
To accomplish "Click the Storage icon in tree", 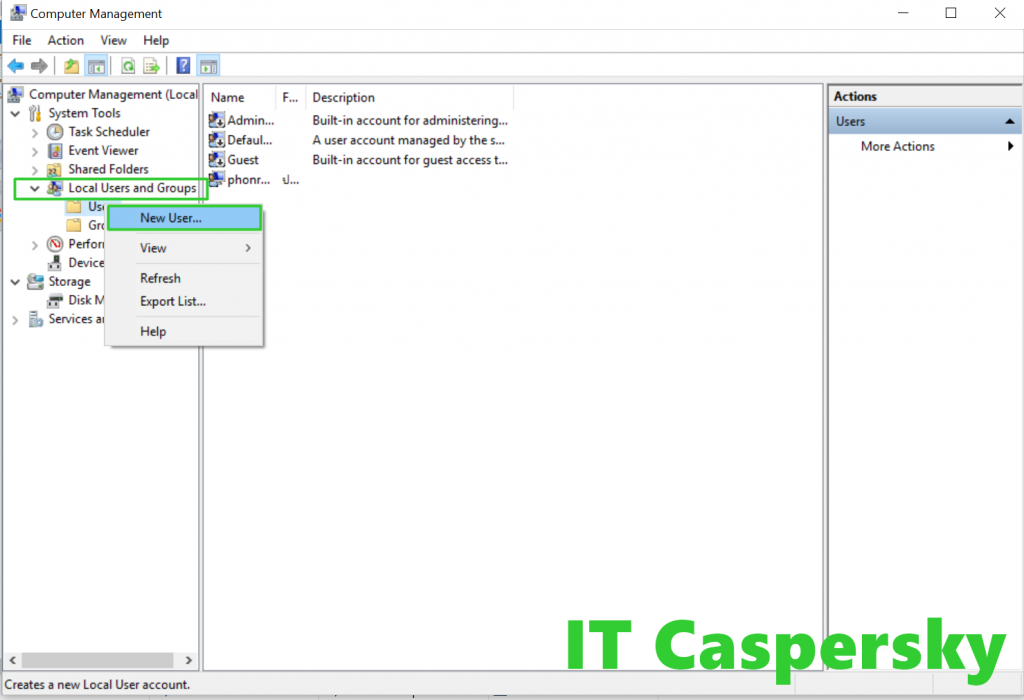I will tap(35, 282).
